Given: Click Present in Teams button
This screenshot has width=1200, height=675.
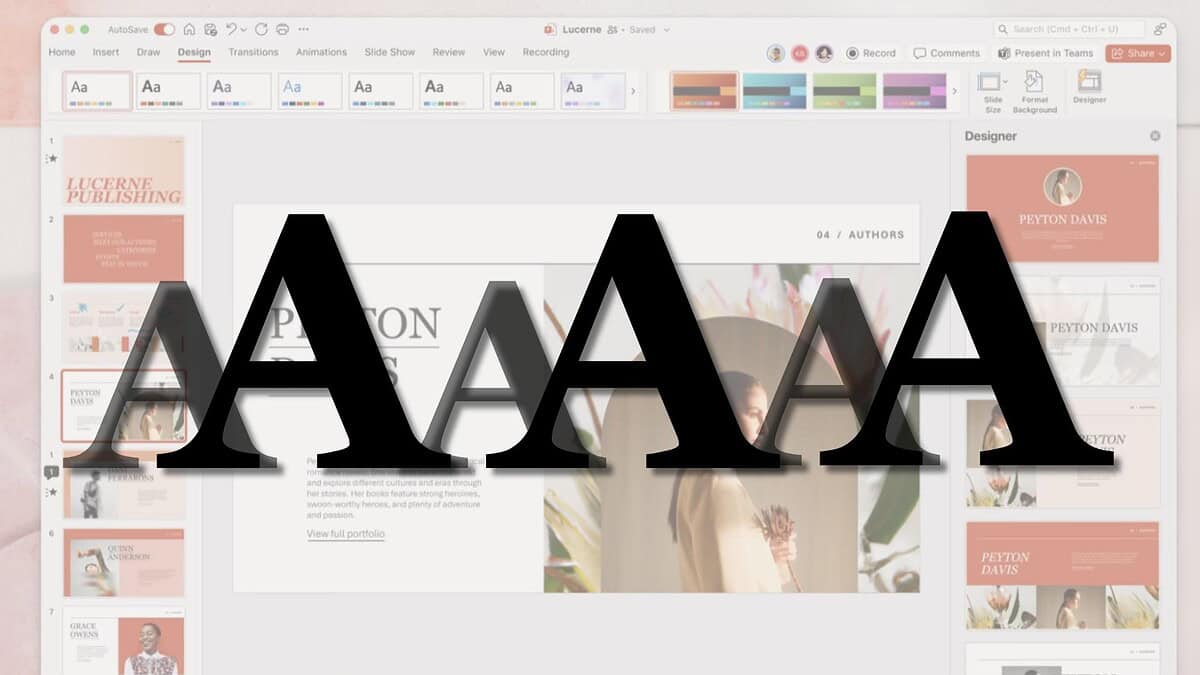Looking at the screenshot, I should point(1046,53).
